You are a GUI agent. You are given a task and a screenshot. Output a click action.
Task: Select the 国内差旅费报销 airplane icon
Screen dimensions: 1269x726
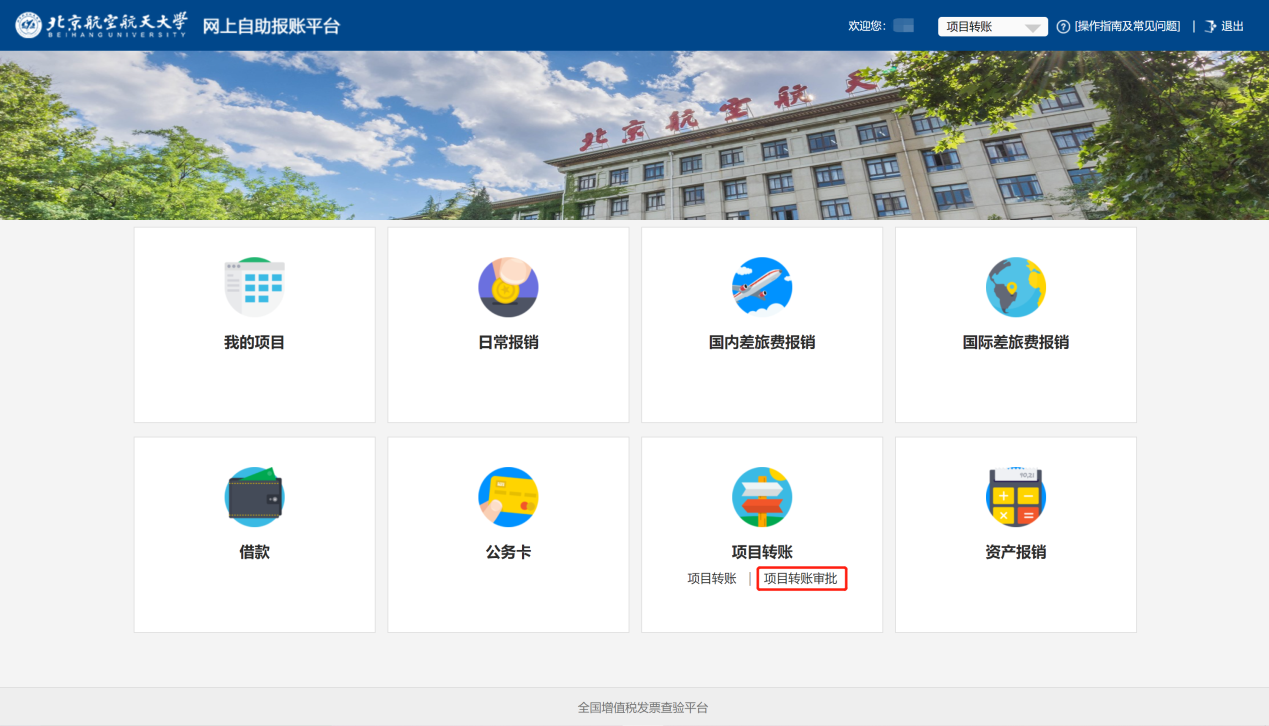(x=762, y=287)
